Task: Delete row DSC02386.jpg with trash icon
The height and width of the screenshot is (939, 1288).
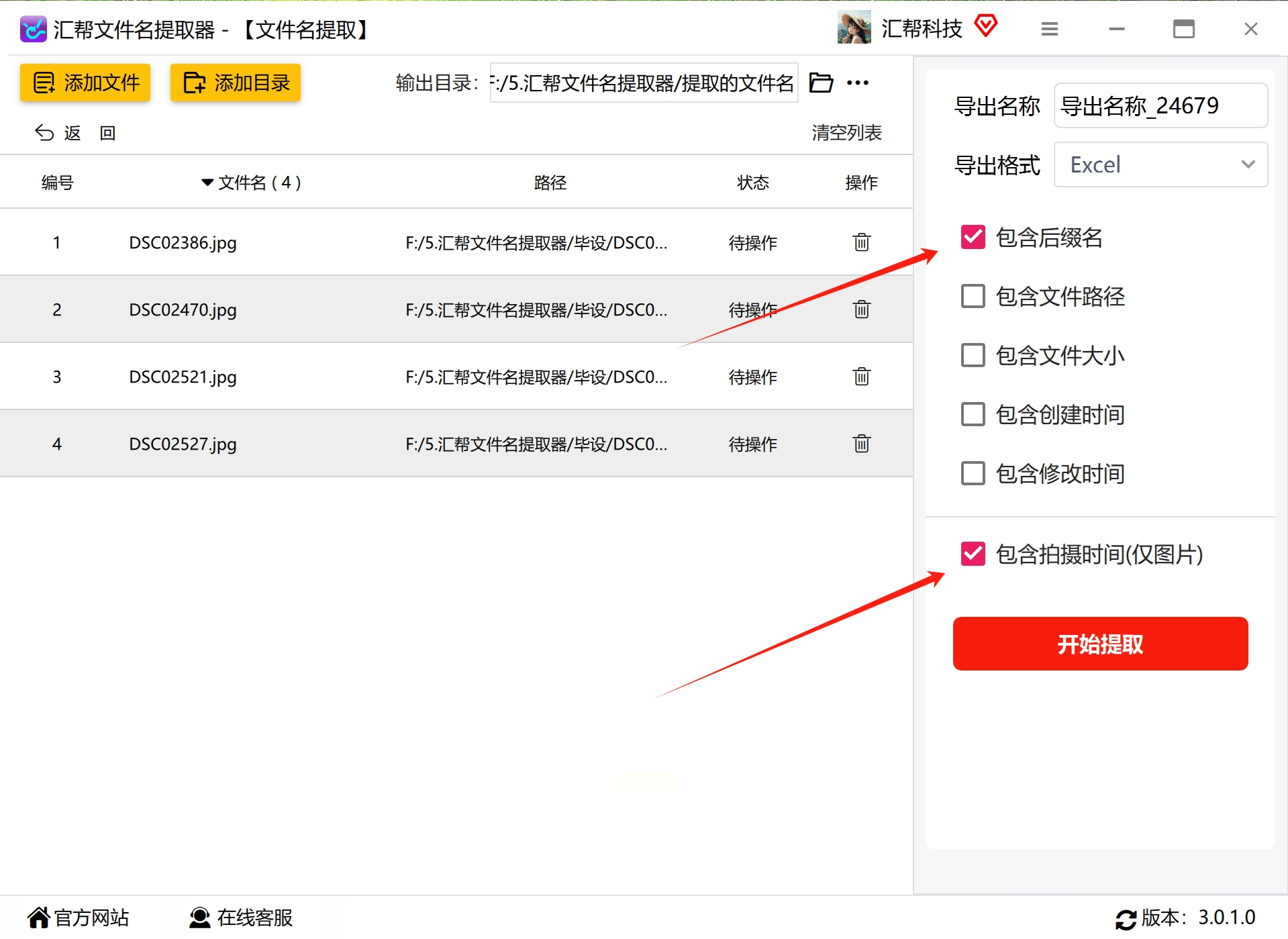Action: [x=862, y=242]
